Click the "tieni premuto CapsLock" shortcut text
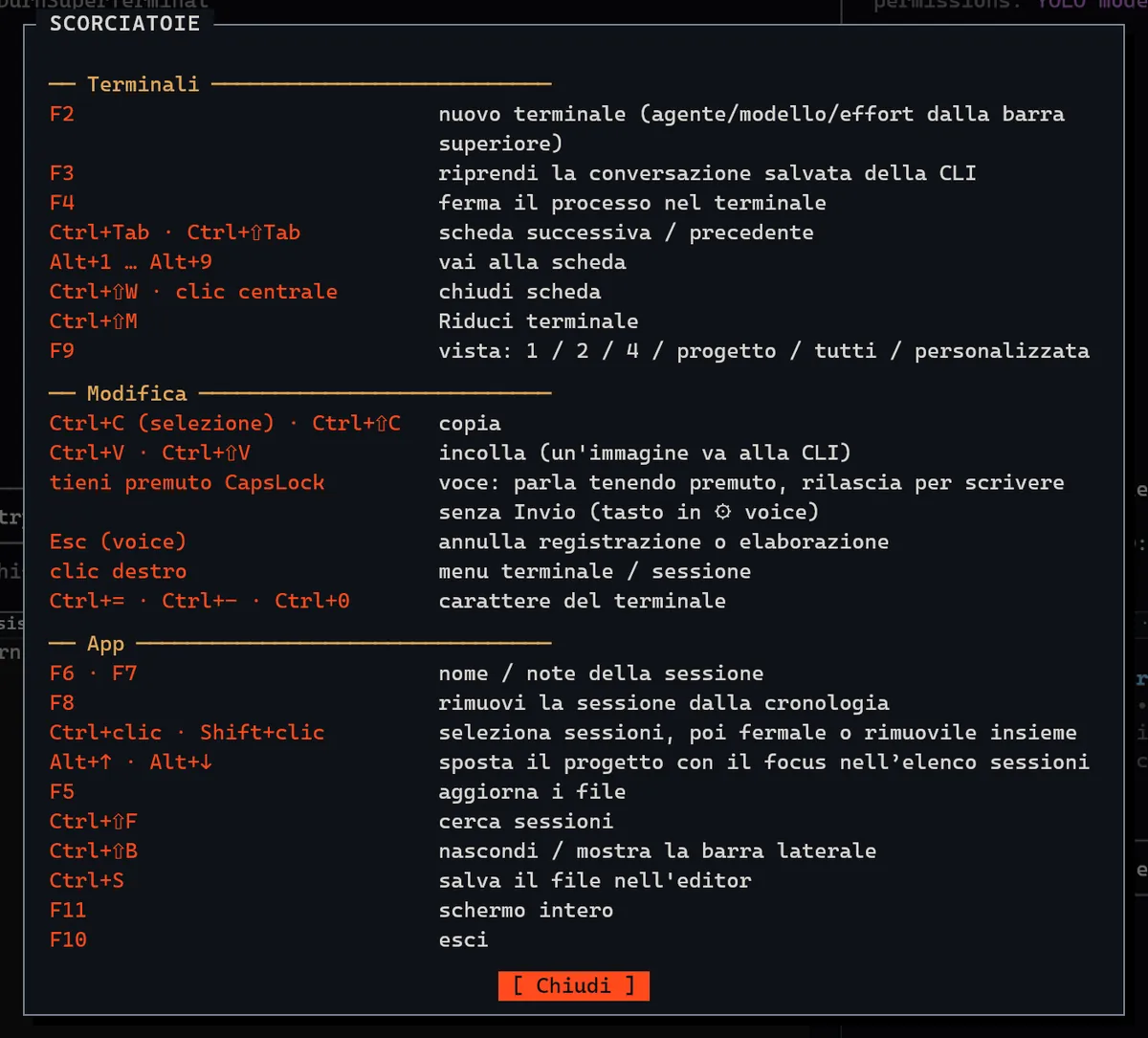 (188, 482)
